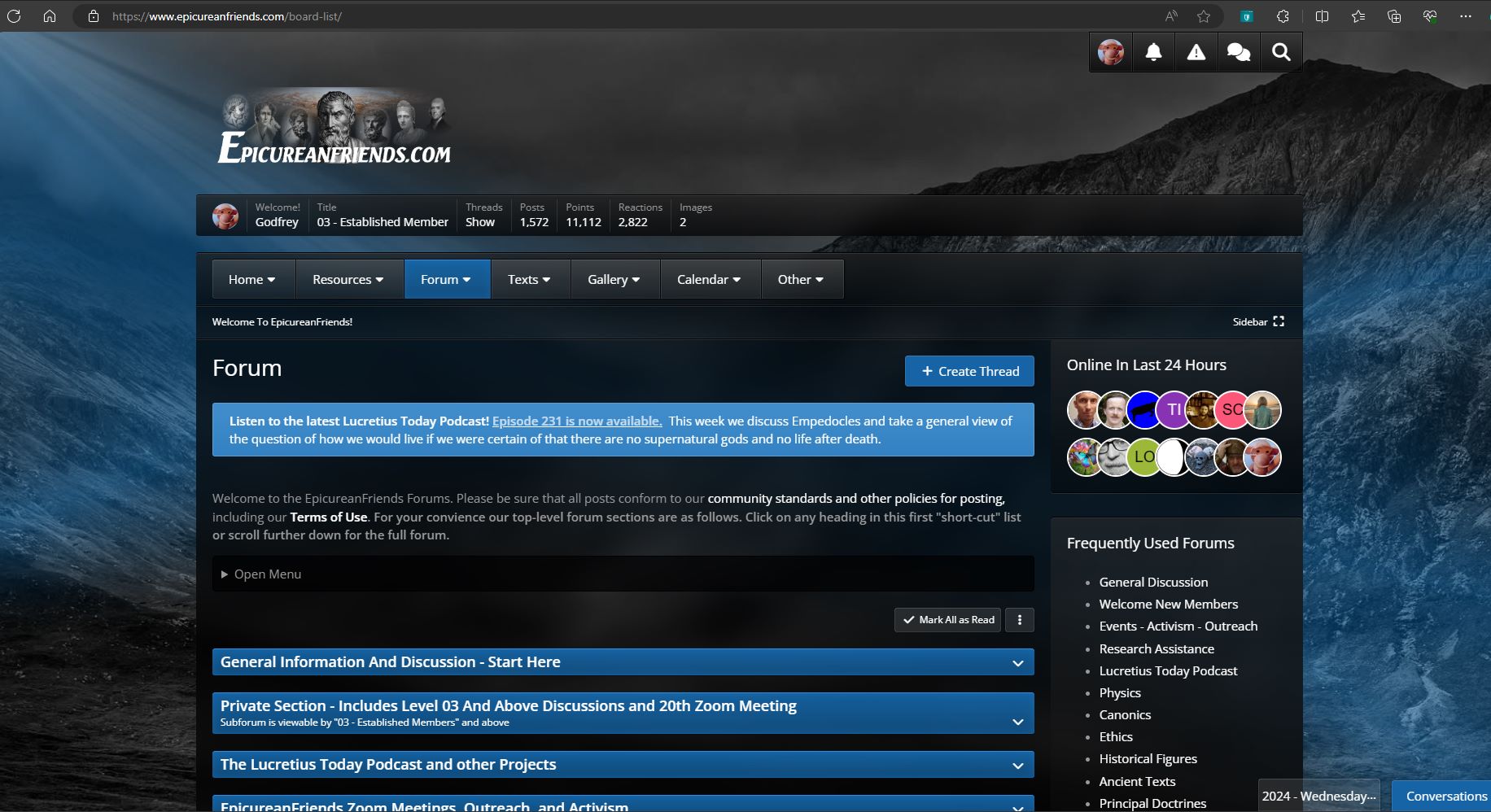The height and width of the screenshot is (812, 1491).
Task: Open the Resources dropdown menu
Action: tap(348, 280)
